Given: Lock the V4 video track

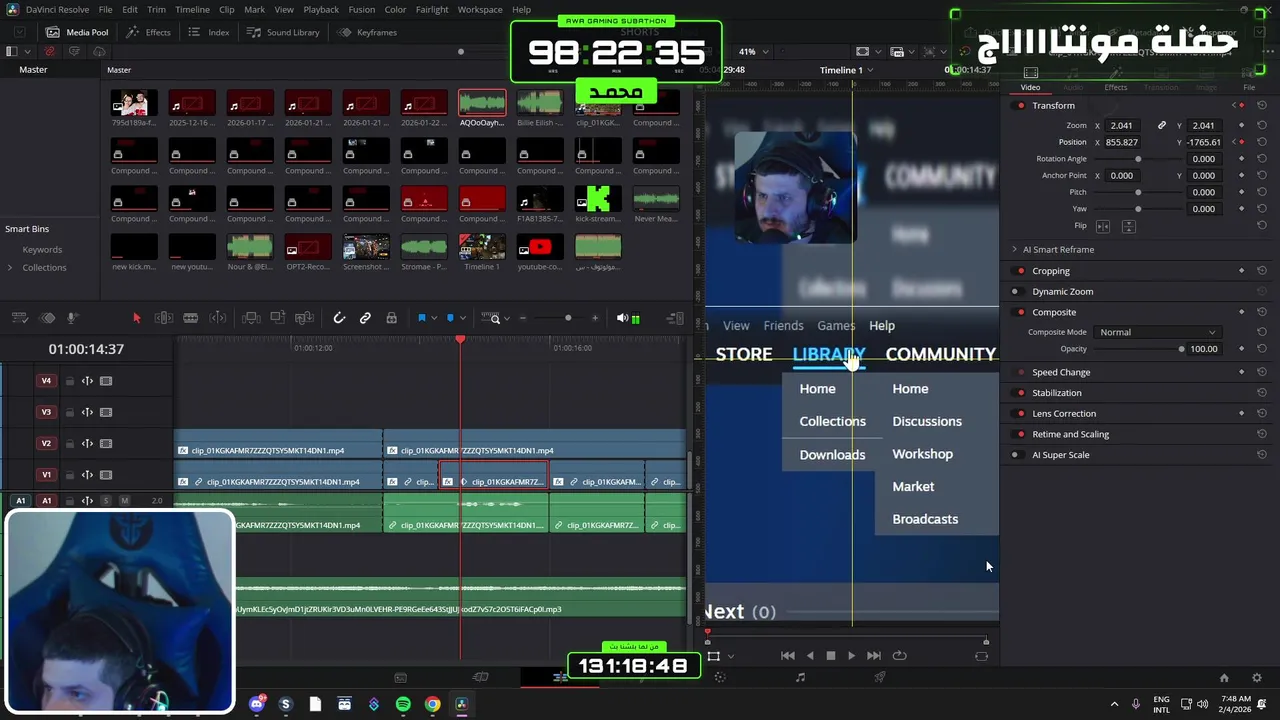Looking at the screenshot, I should pyautogui.click(x=70, y=381).
